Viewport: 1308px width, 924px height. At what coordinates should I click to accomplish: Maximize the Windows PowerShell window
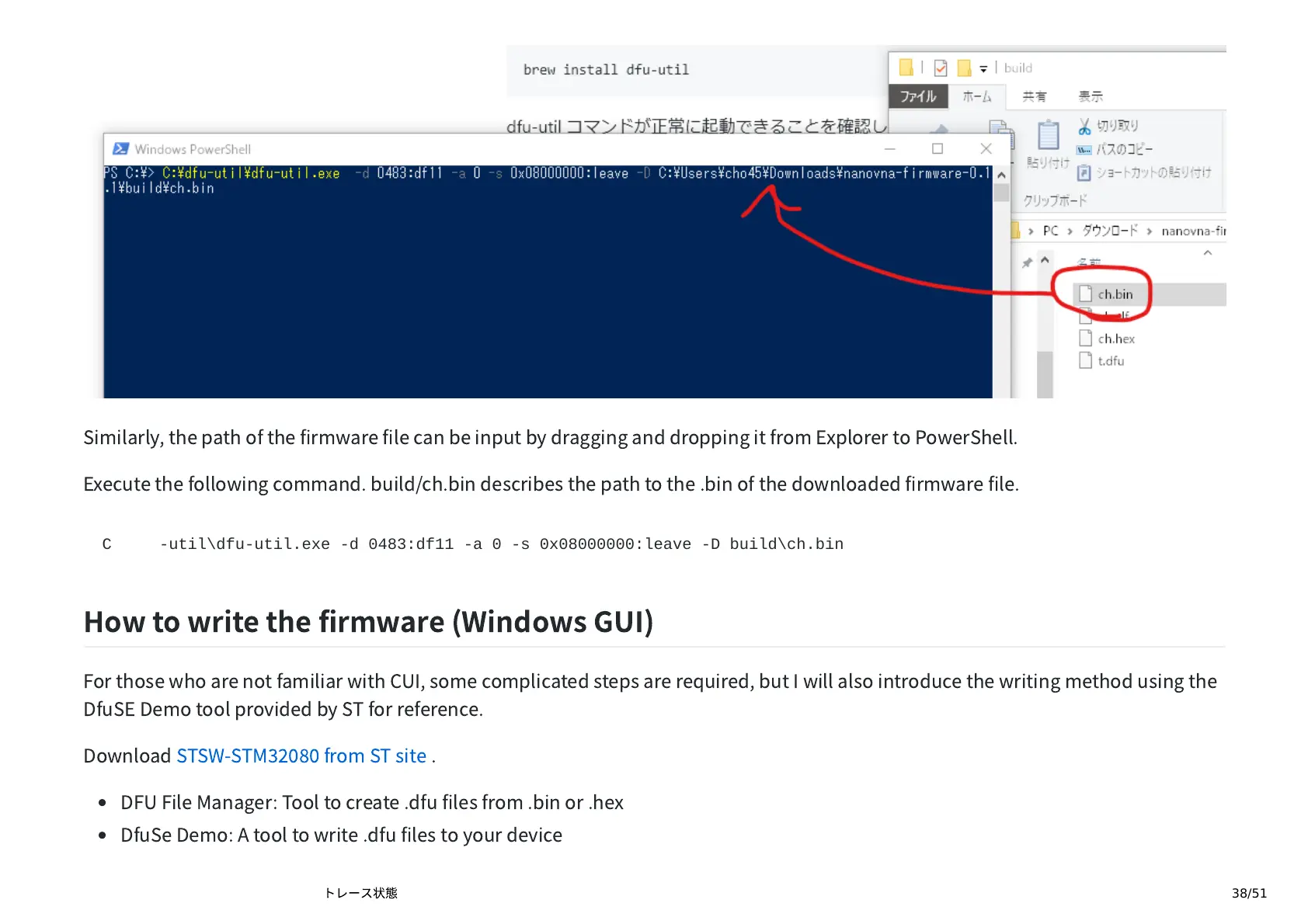938,148
